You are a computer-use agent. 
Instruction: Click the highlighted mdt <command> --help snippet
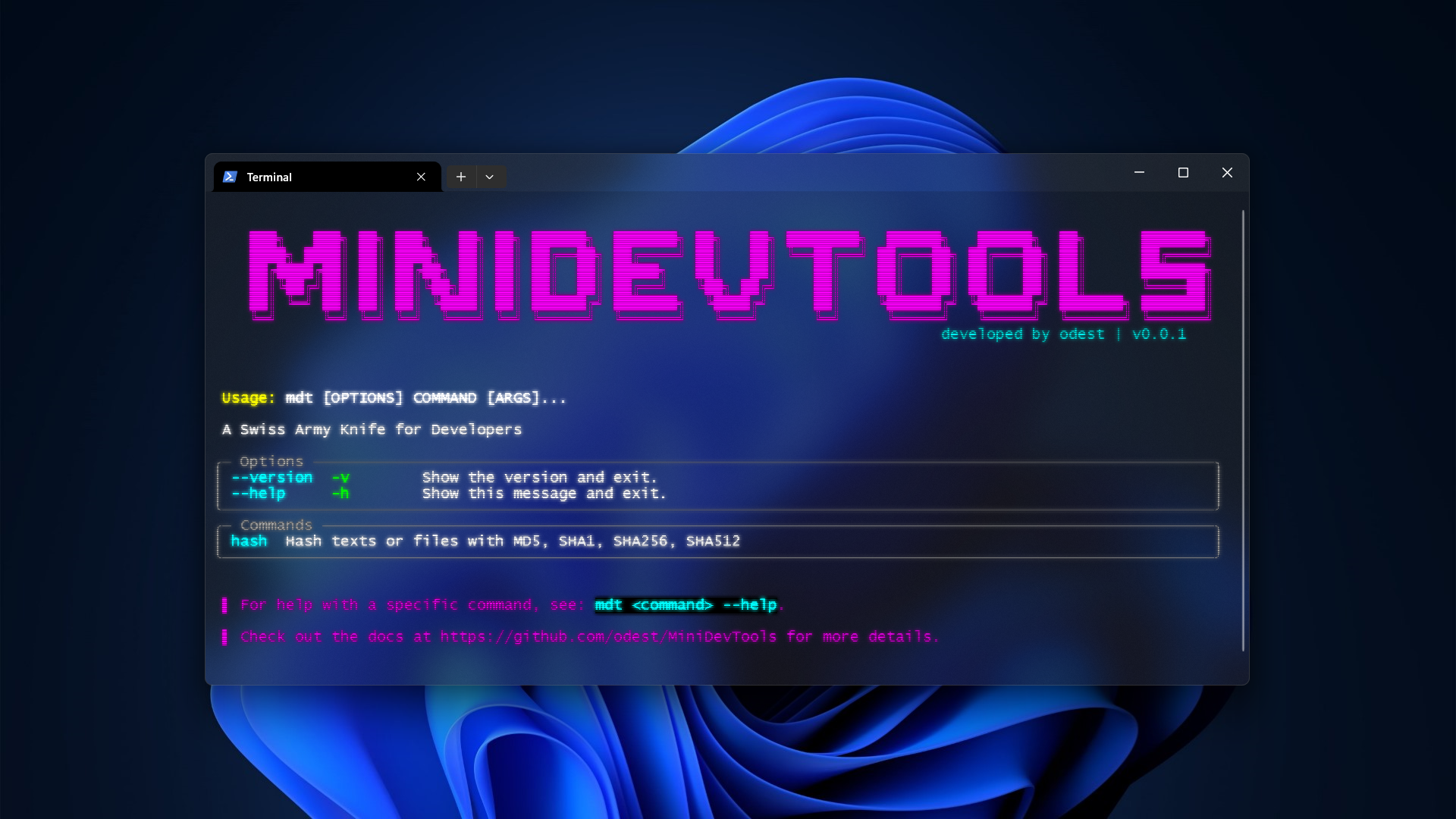pyautogui.click(x=685, y=605)
